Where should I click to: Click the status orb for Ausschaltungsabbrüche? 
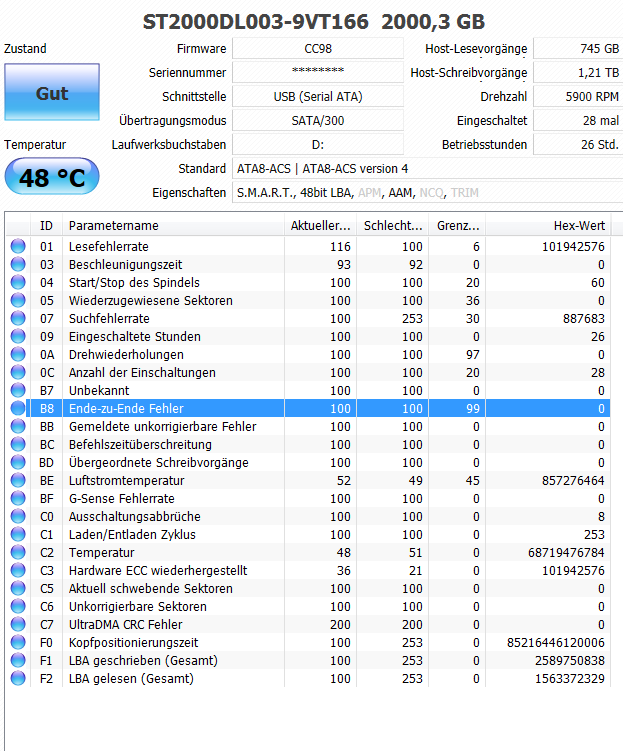18,516
